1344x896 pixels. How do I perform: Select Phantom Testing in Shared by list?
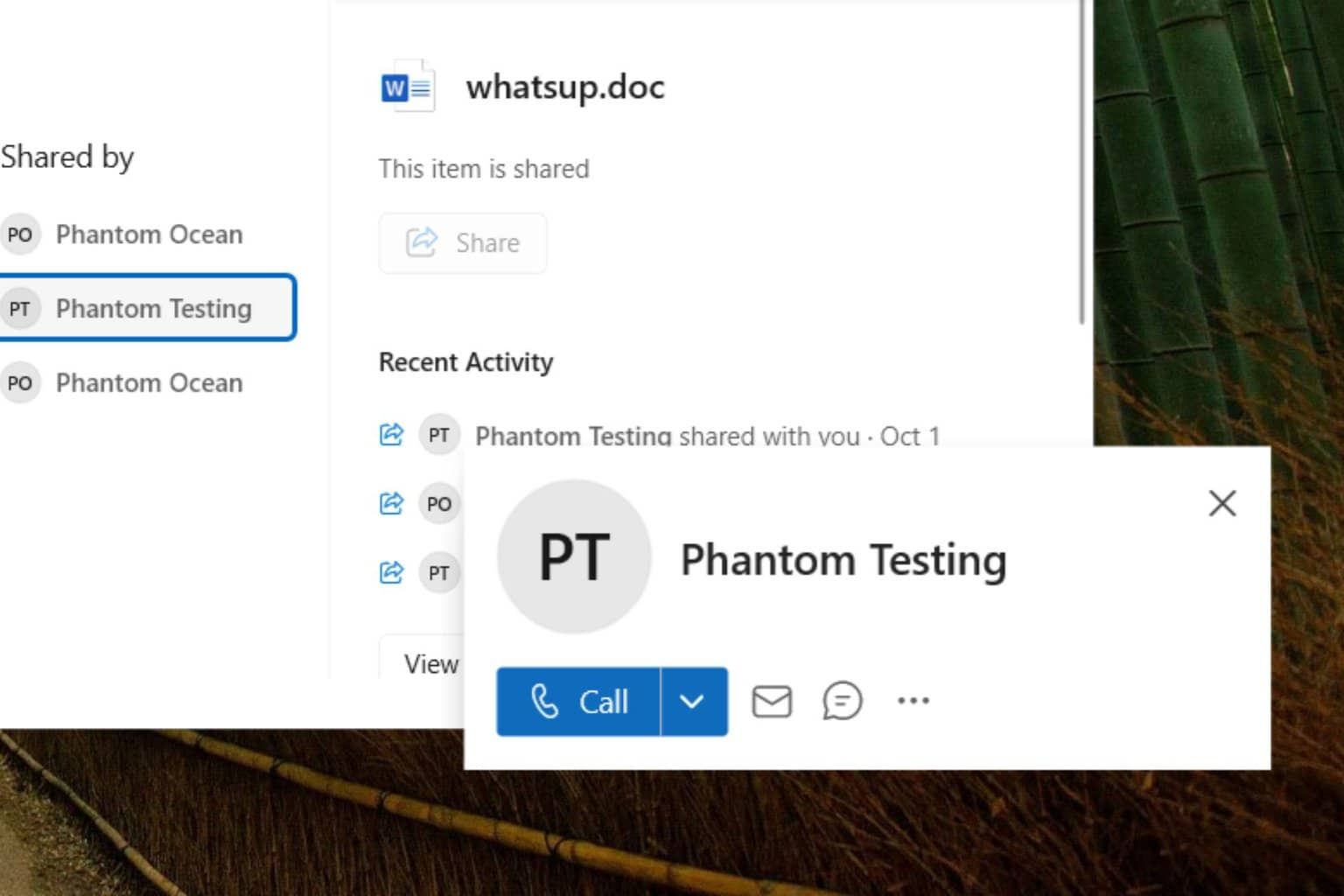[147, 308]
